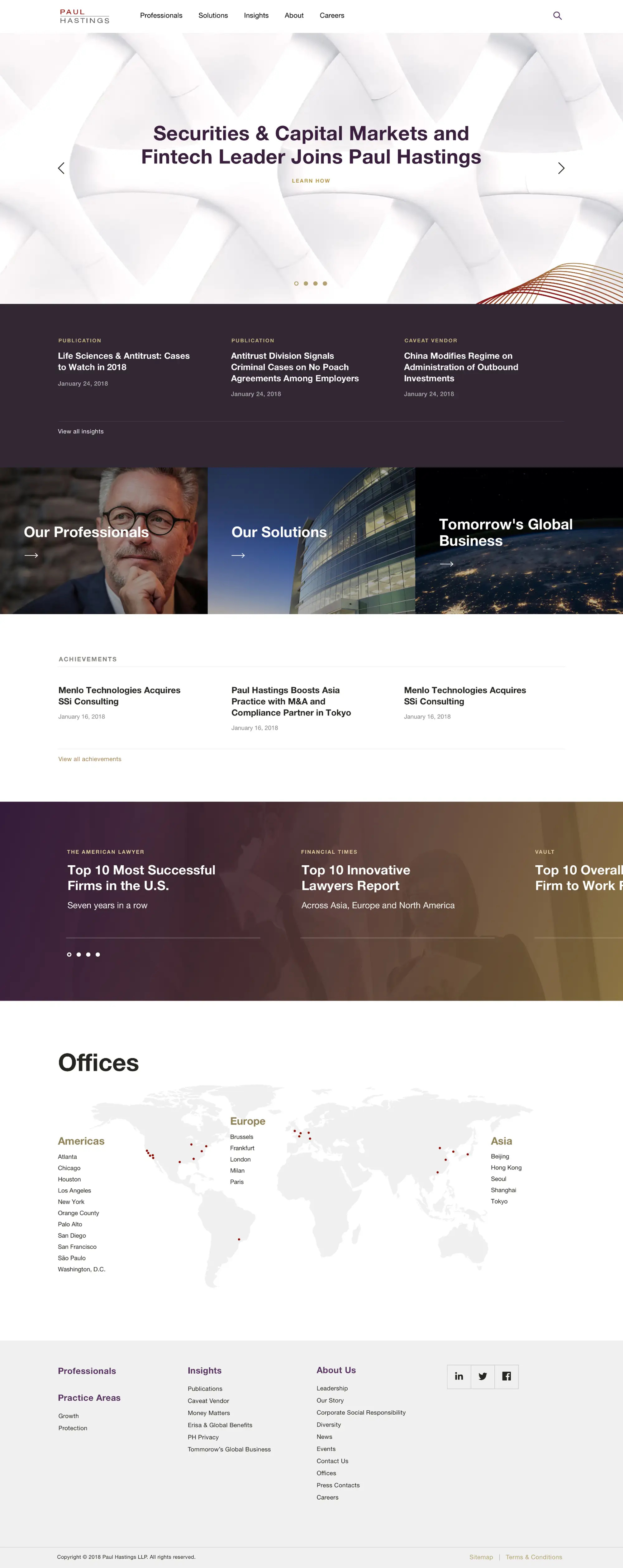The height and width of the screenshot is (1568, 623).
Task: Select third hero carousel dot
Action: click(x=315, y=284)
